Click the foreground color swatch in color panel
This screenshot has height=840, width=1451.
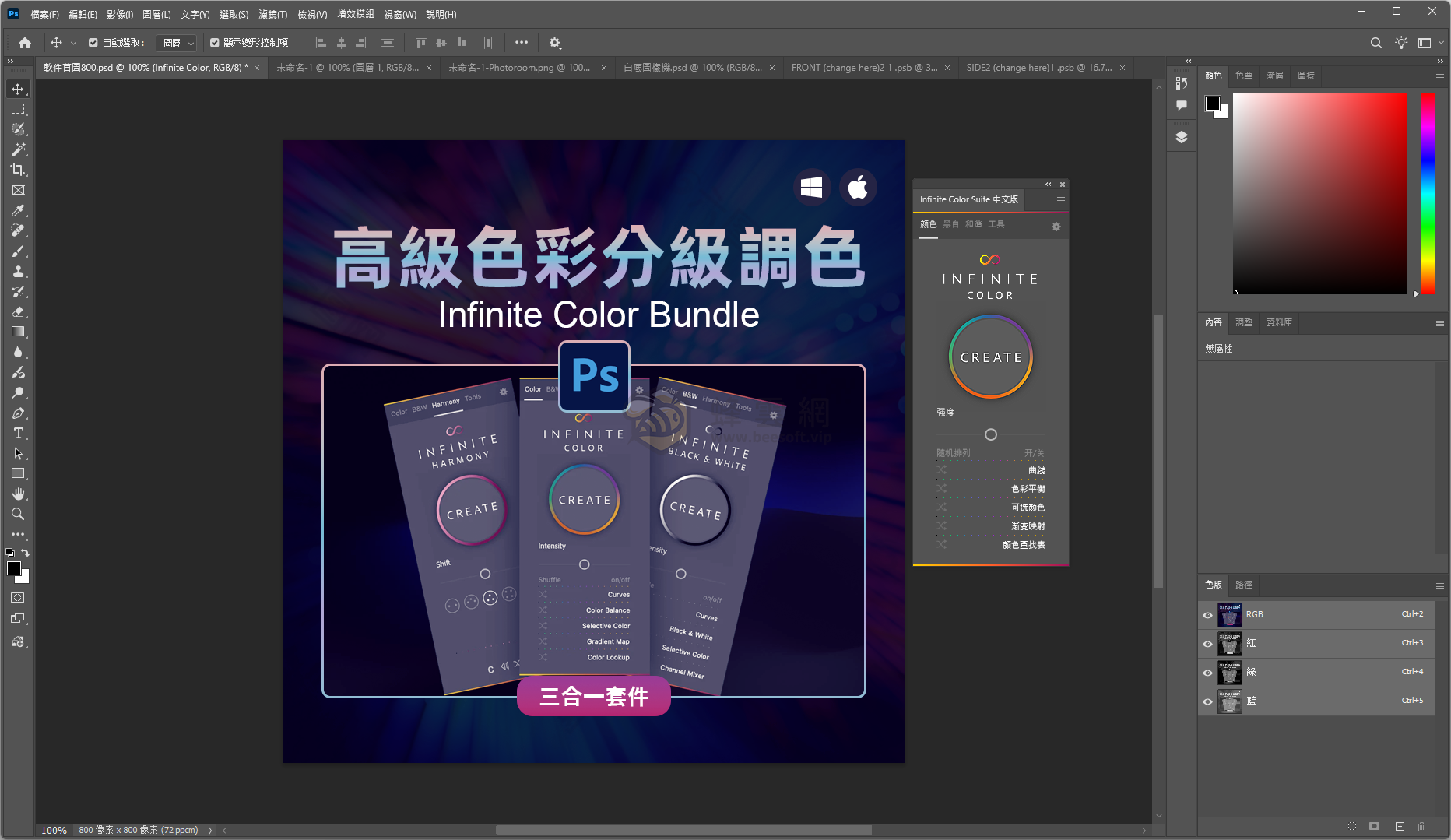(x=1212, y=104)
